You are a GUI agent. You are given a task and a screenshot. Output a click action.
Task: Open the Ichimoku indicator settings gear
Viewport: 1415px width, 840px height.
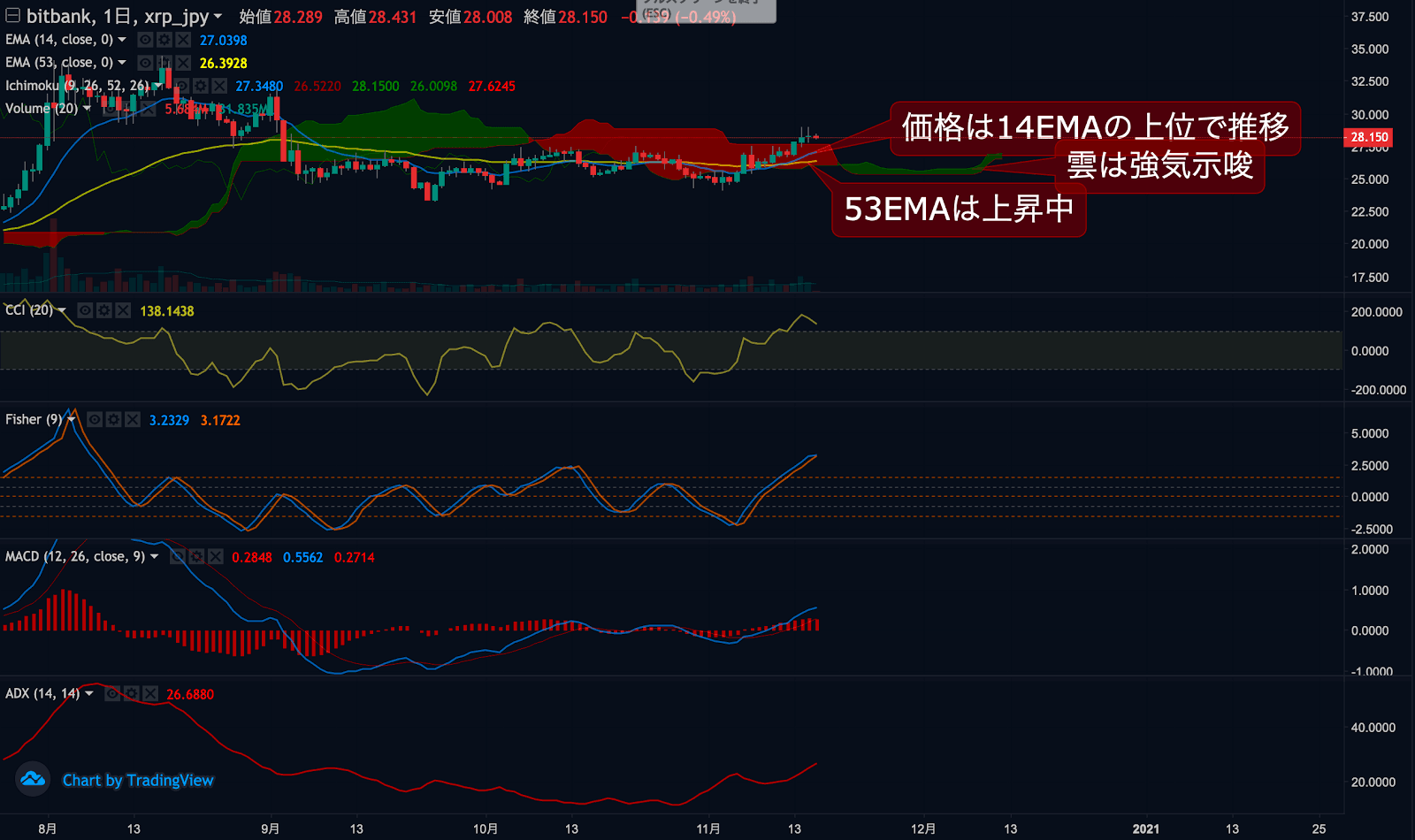point(201,86)
